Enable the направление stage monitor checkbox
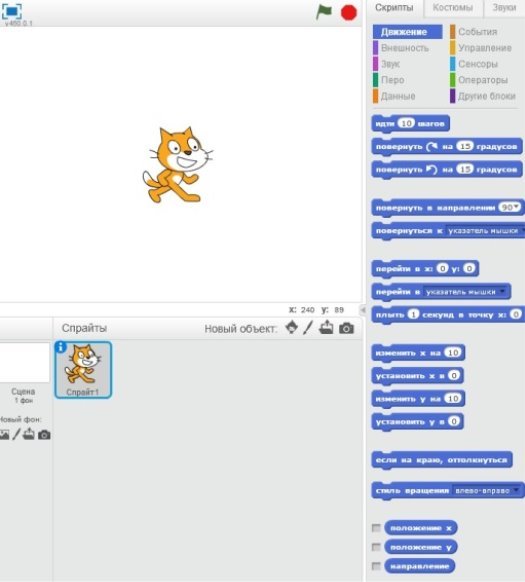The height and width of the screenshot is (582, 525). click(x=376, y=566)
